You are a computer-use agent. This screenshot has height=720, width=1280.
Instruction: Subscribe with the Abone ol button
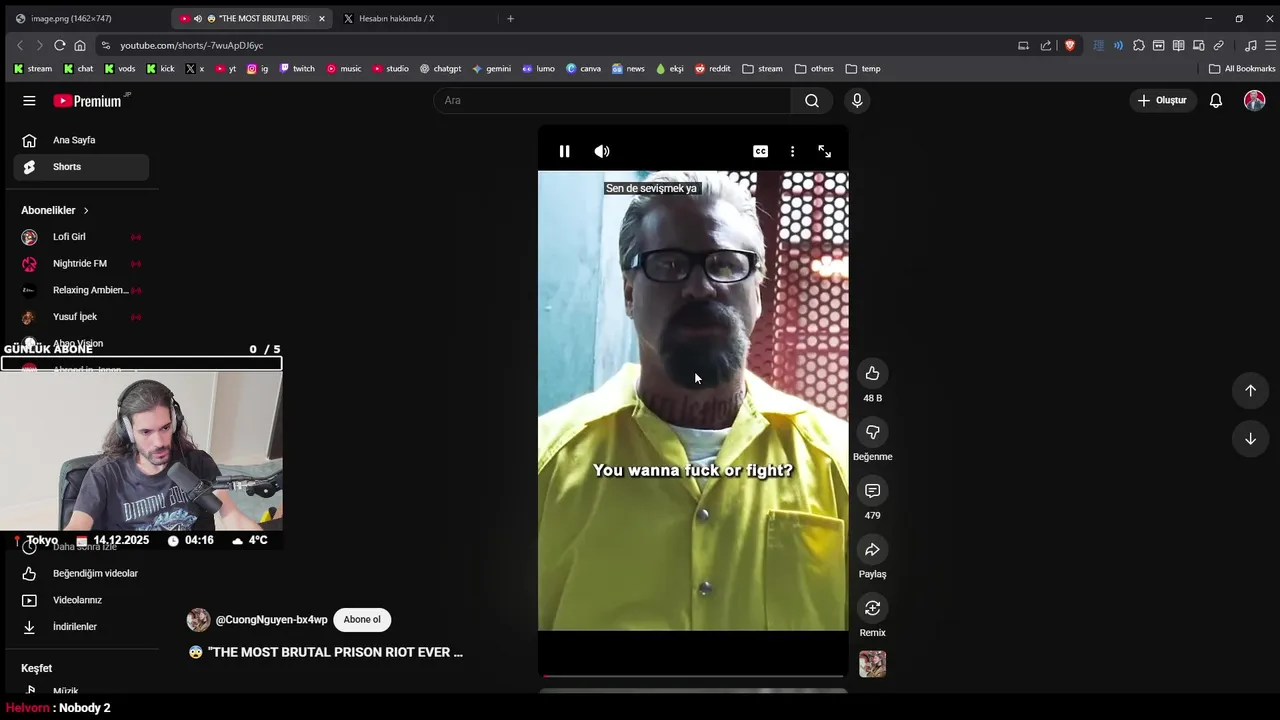click(x=362, y=620)
